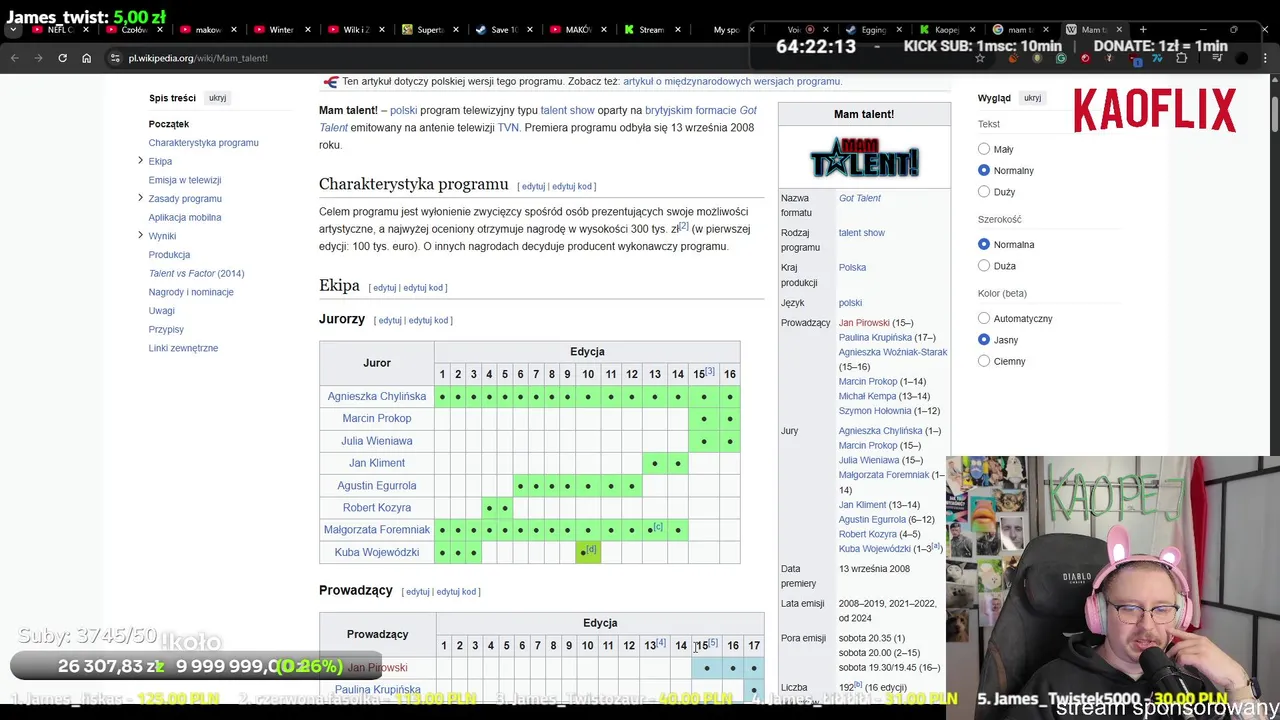
Task: Select the Duża width radio button
Action: pos(984,266)
